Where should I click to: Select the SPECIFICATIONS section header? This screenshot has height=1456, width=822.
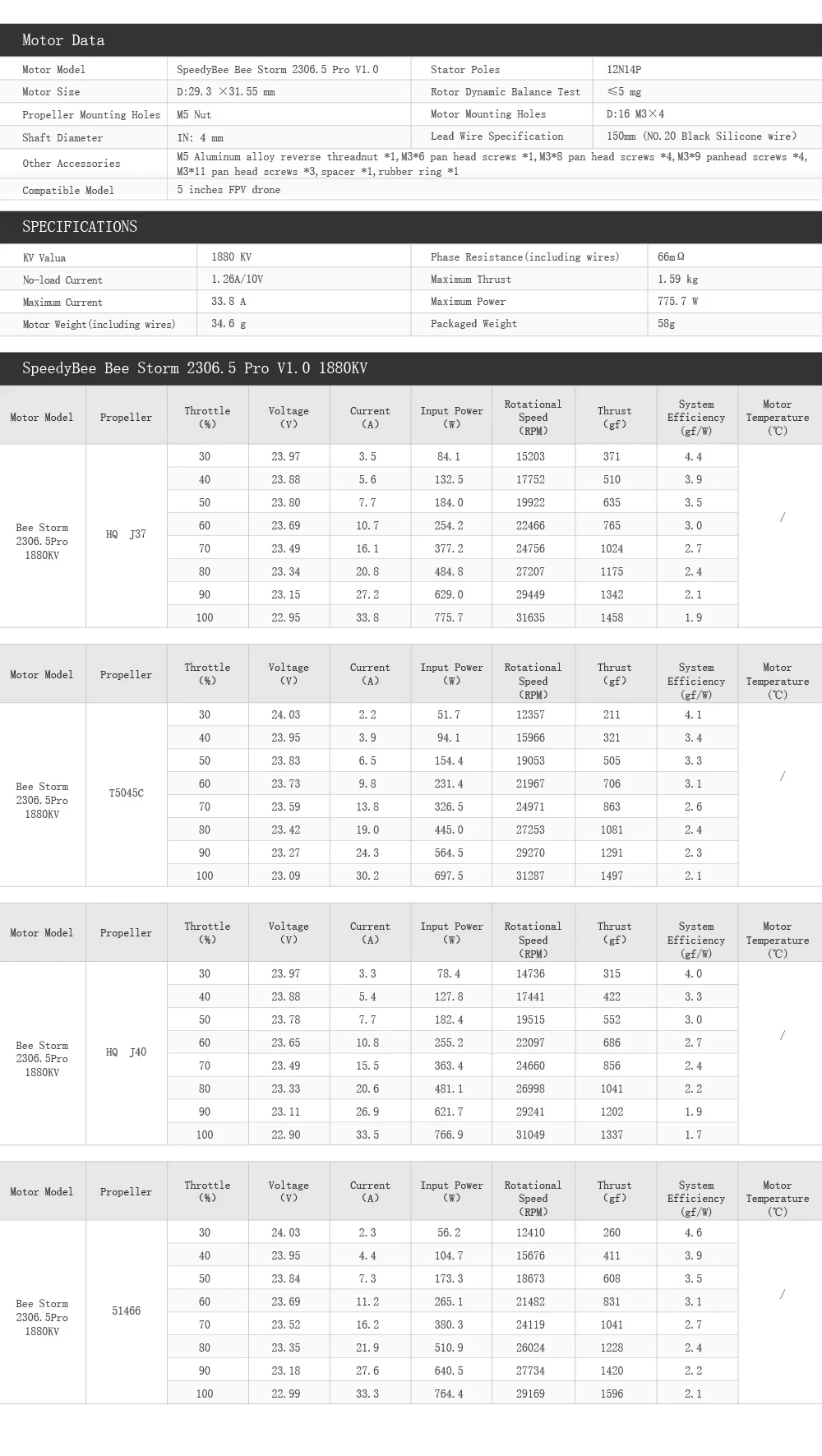pos(411,227)
